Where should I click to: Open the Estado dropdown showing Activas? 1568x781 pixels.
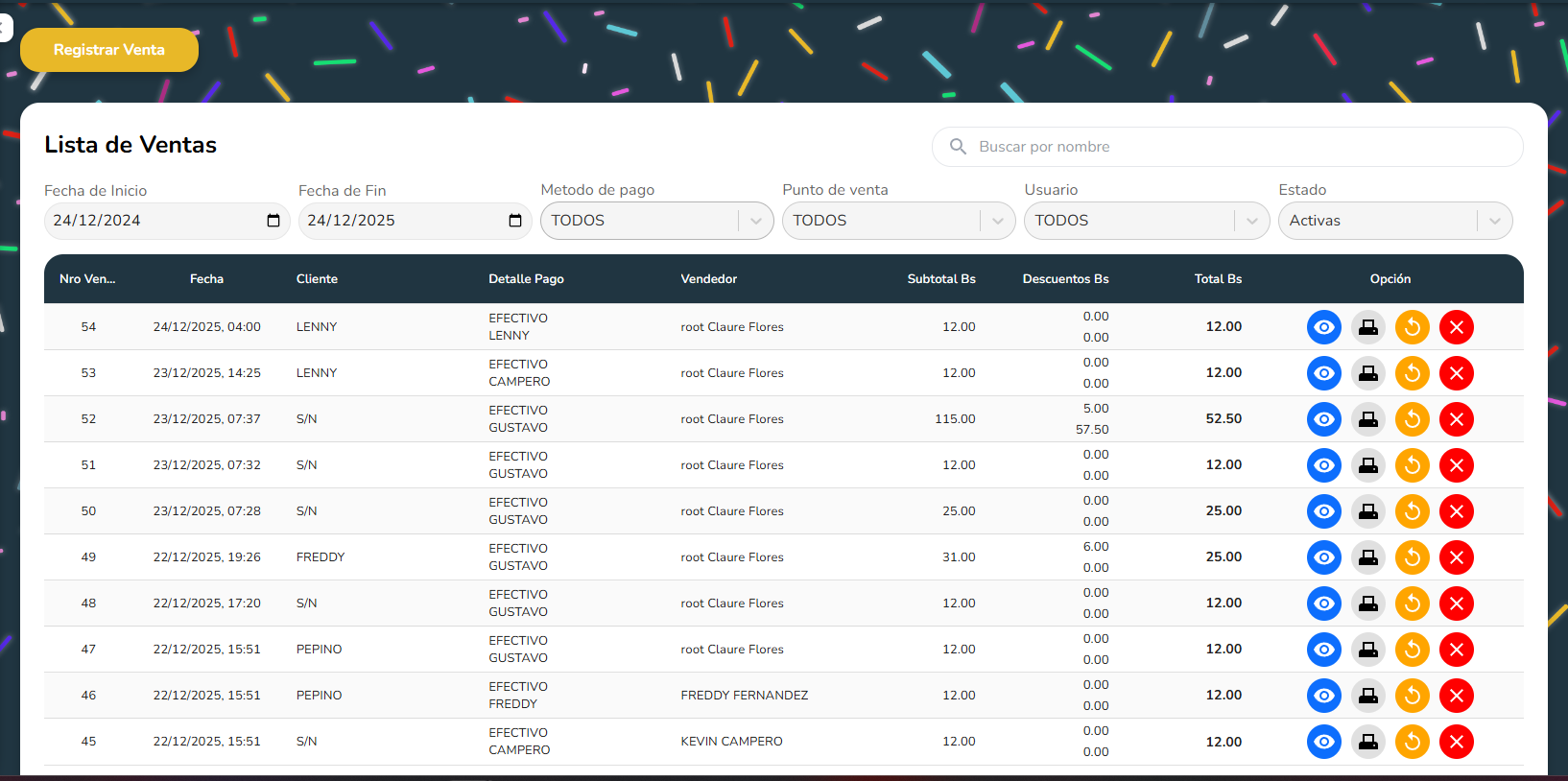pyautogui.click(x=1494, y=221)
